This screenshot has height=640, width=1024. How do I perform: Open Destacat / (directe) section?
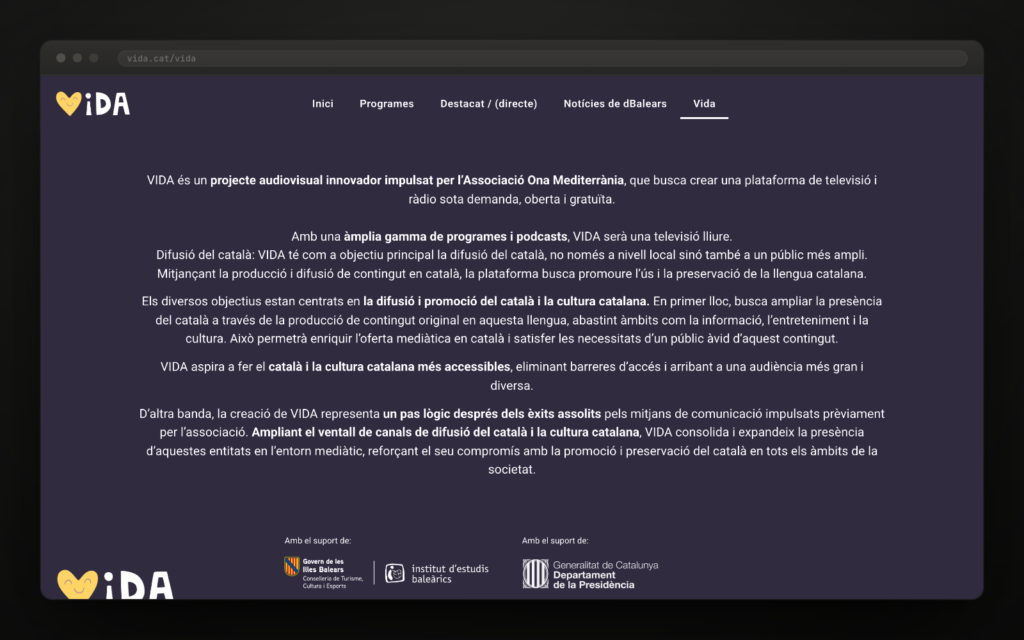click(x=488, y=104)
